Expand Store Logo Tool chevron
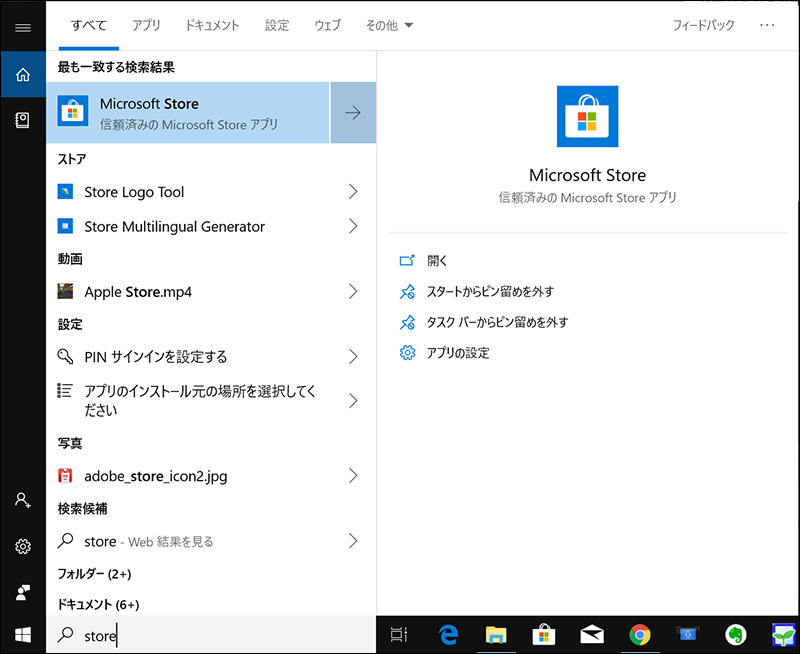Viewport: 800px width, 654px height. coord(353,192)
